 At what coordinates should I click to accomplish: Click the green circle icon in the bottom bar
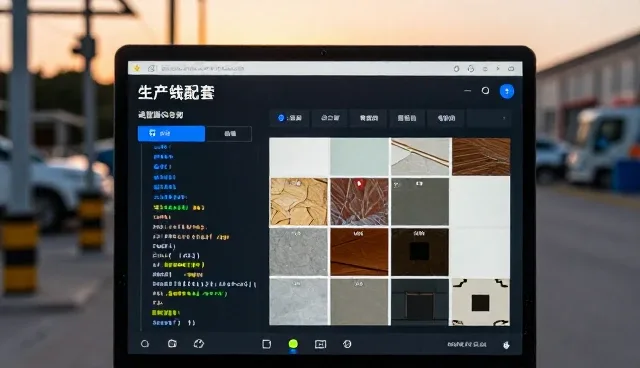pos(293,344)
